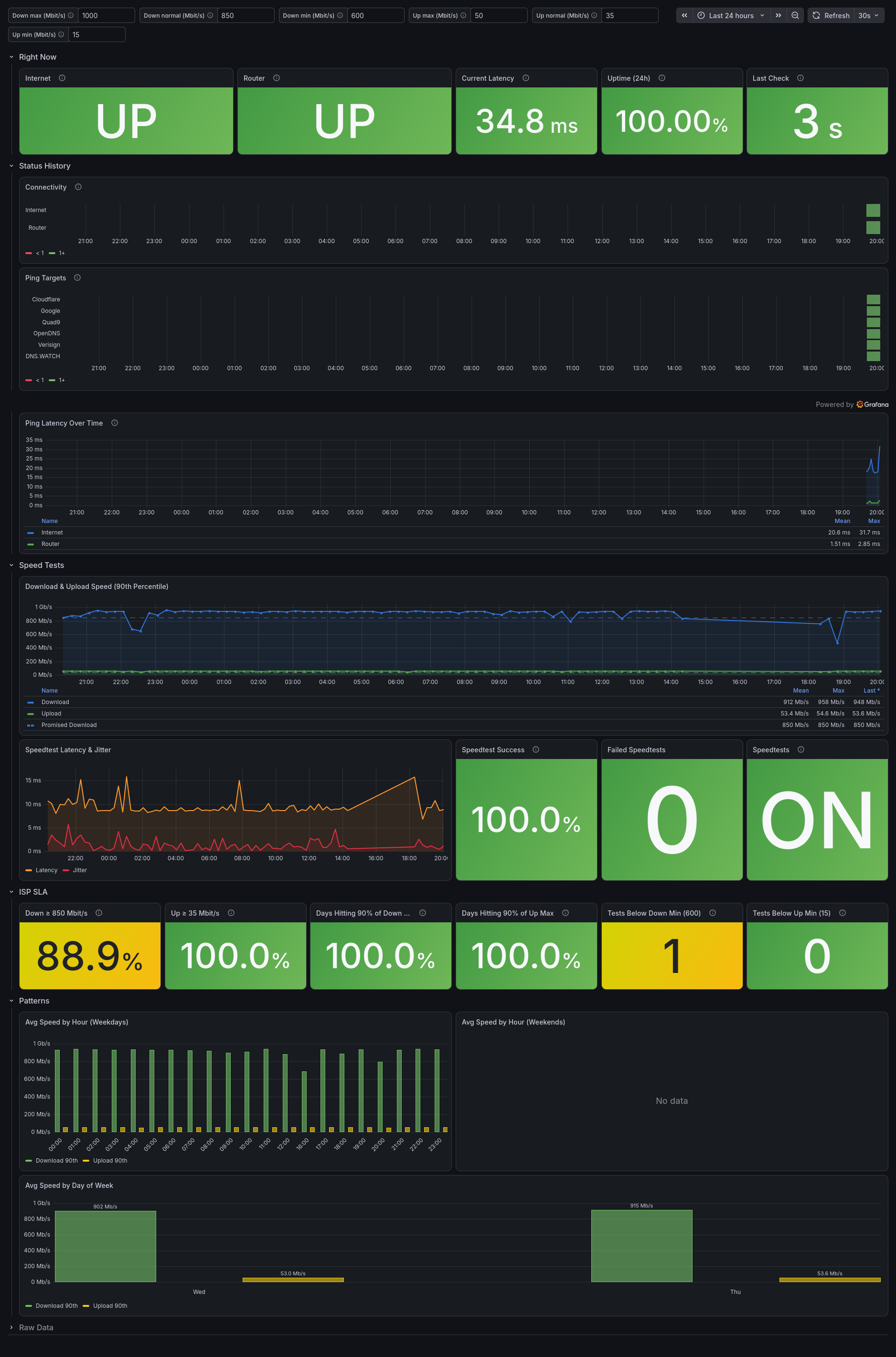Open info icon on Internet panel
This screenshot has height=1357, width=896.
click(x=62, y=78)
